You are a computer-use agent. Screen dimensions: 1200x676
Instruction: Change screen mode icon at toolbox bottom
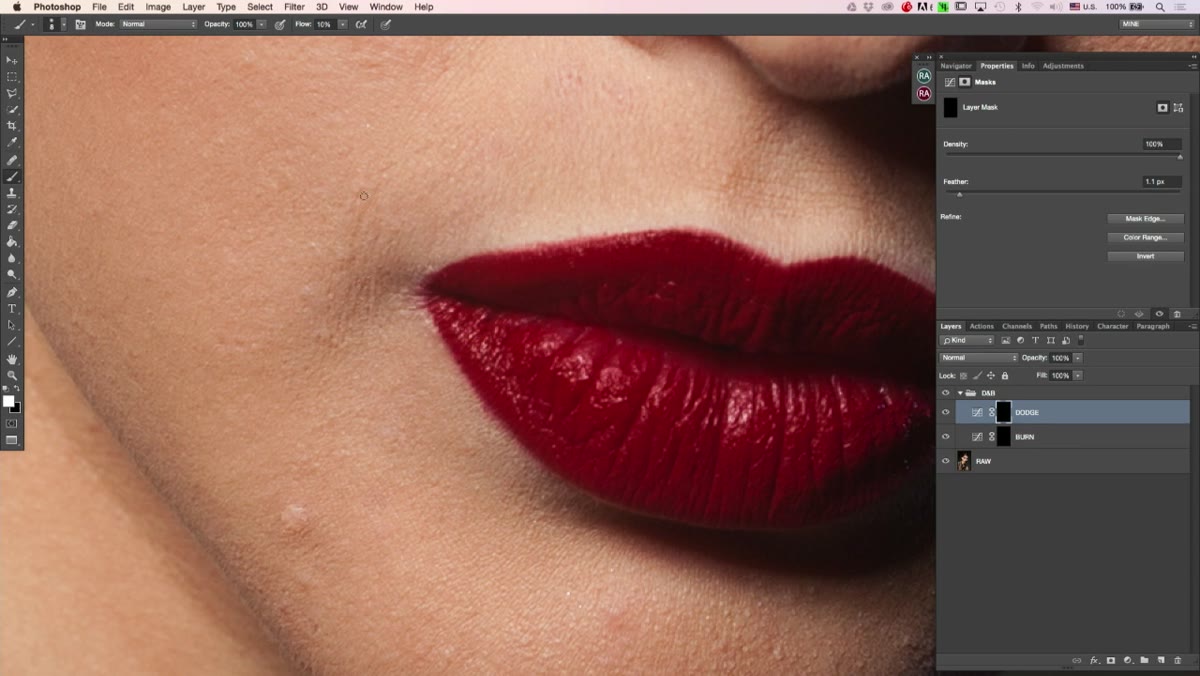[x=12, y=440]
